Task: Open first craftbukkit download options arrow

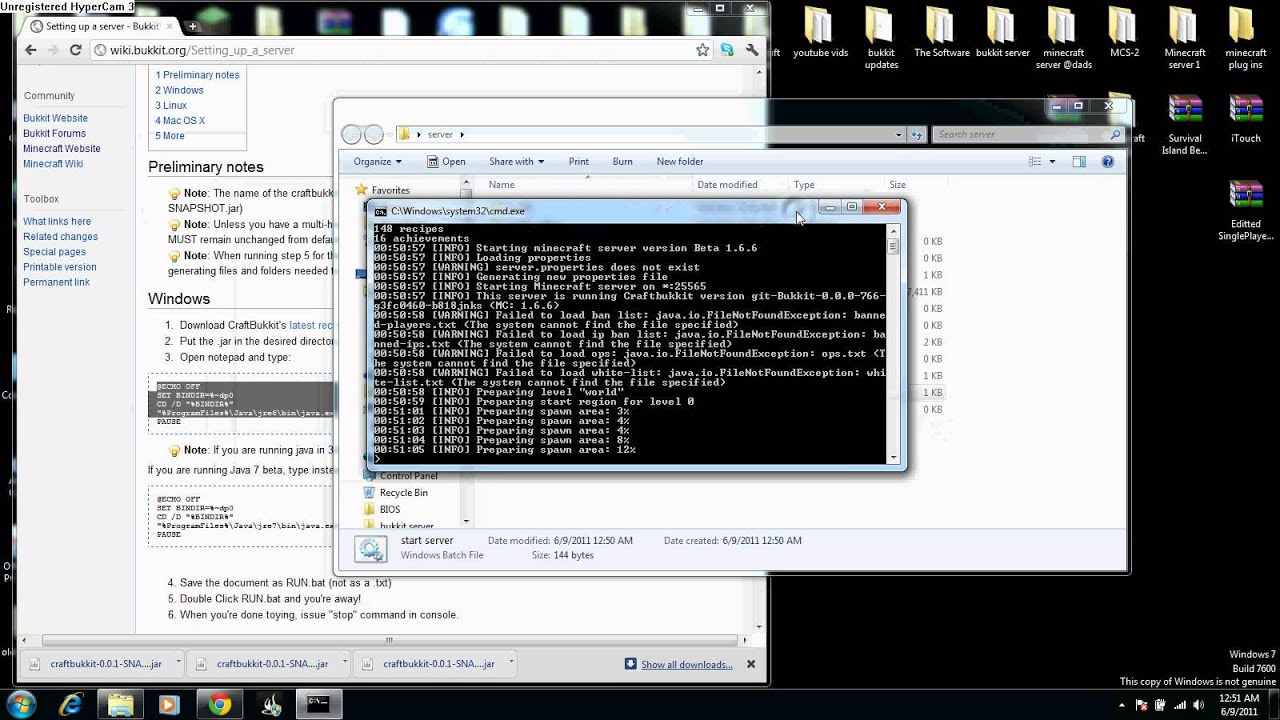Action: pos(179,663)
